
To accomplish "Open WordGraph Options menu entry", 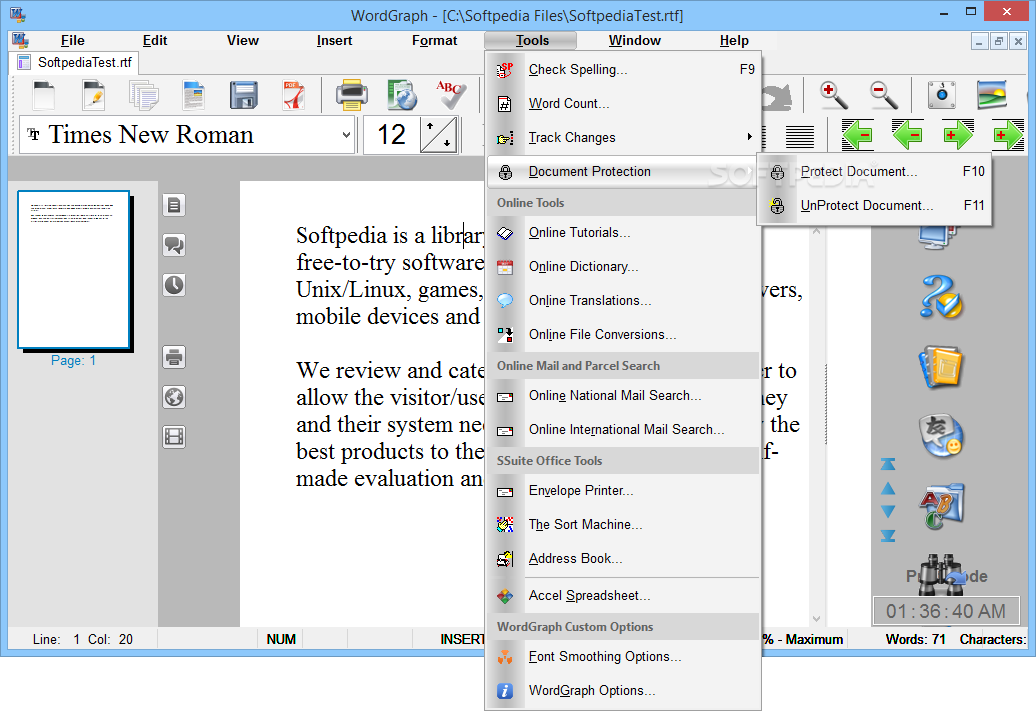I will [x=623, y=691].
